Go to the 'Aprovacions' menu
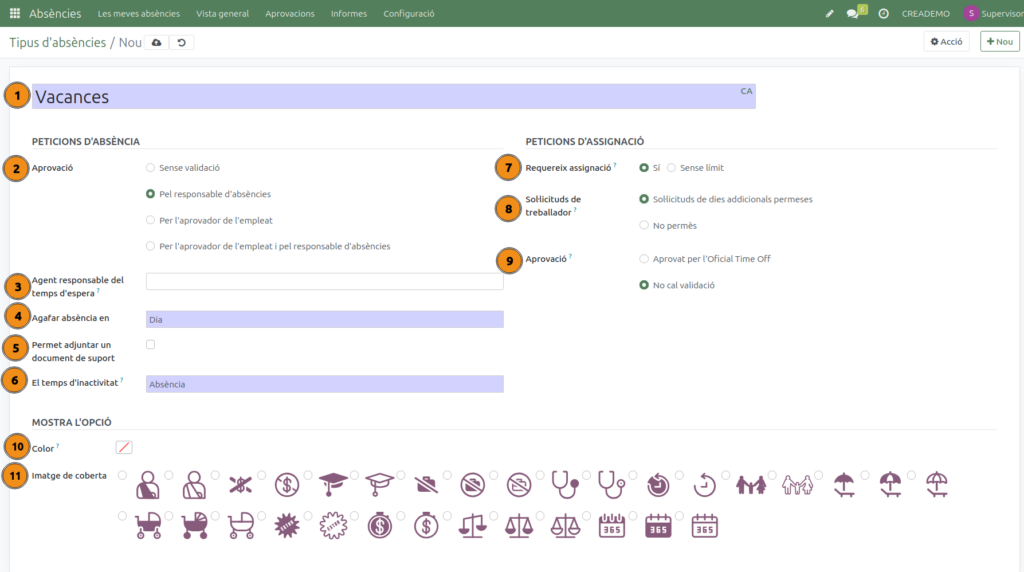 click(290, 14)
